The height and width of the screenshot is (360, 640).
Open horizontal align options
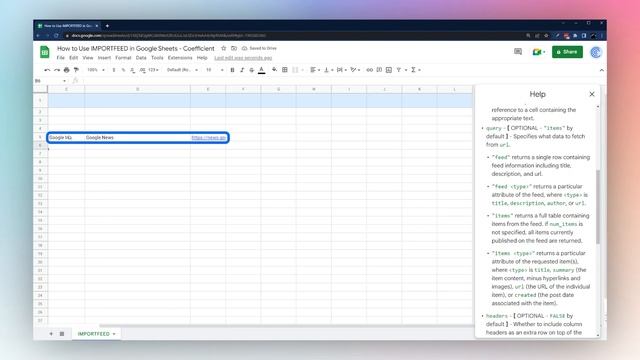point(315,70)
